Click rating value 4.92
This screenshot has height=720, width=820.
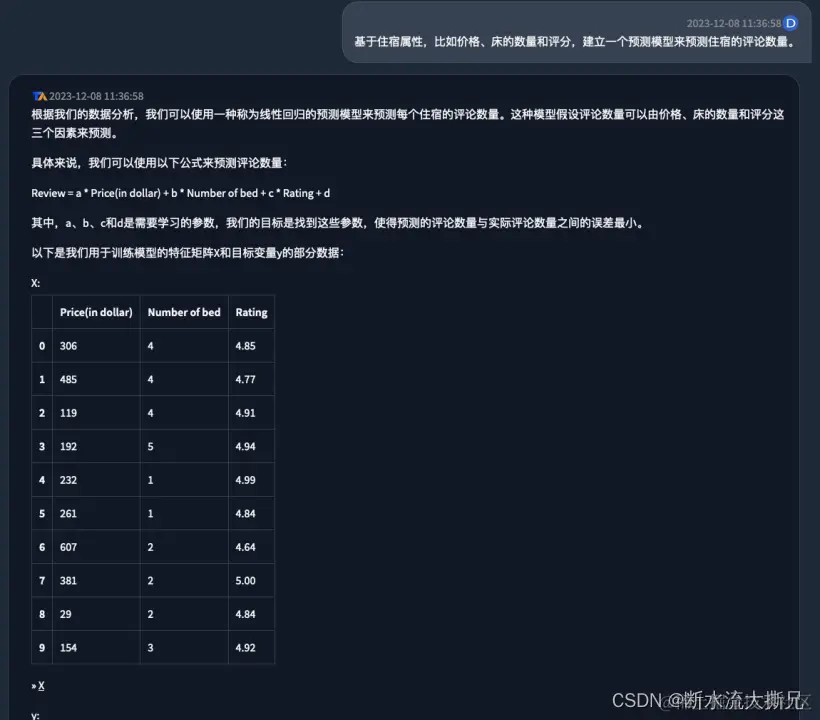click(x=245, y=647)
